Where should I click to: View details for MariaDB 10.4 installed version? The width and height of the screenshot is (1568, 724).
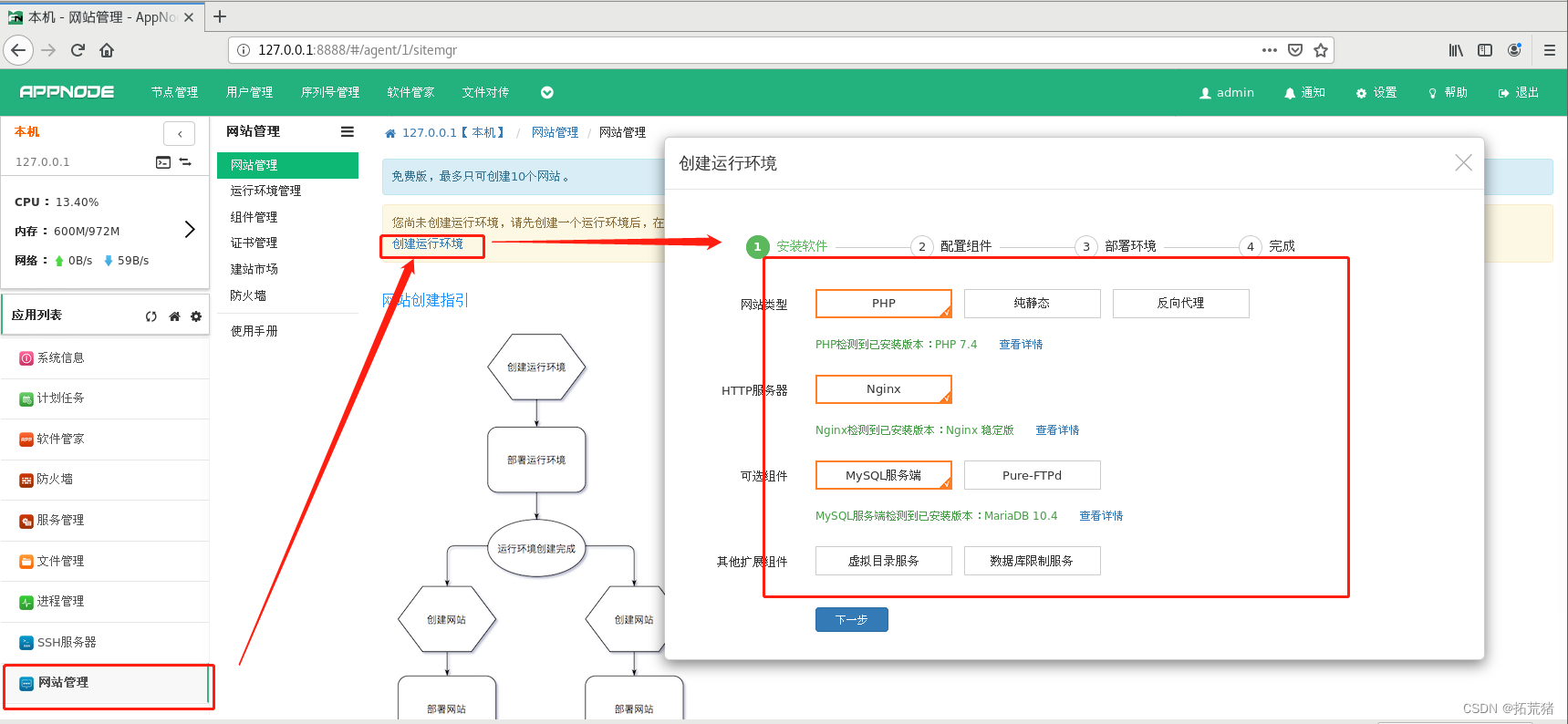[1101, 516]
